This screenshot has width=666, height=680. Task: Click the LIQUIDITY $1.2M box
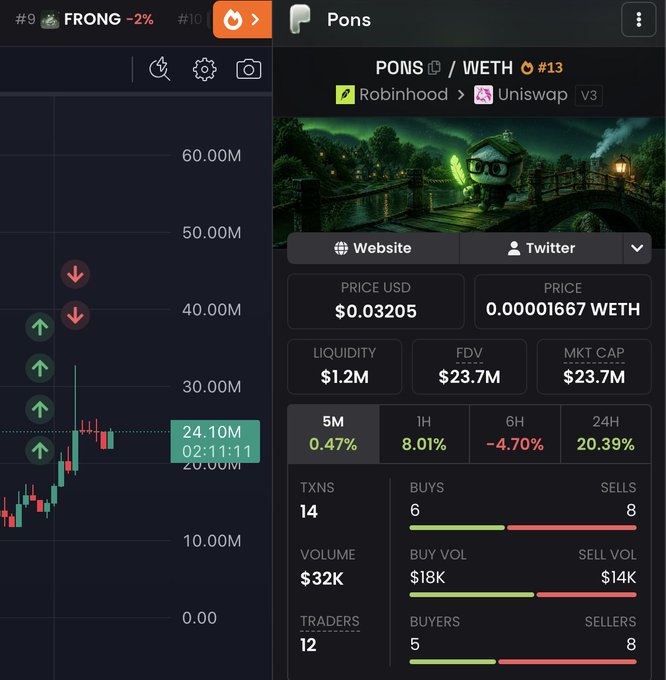[x=344, y=366]
